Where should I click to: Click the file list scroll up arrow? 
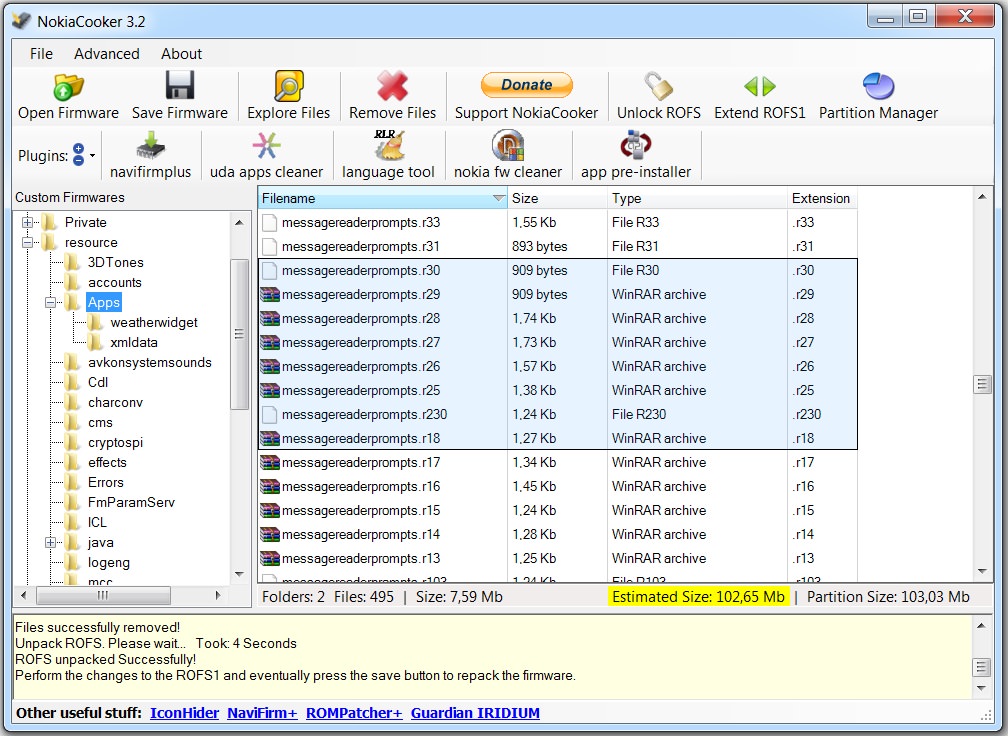tap(982, 197)
